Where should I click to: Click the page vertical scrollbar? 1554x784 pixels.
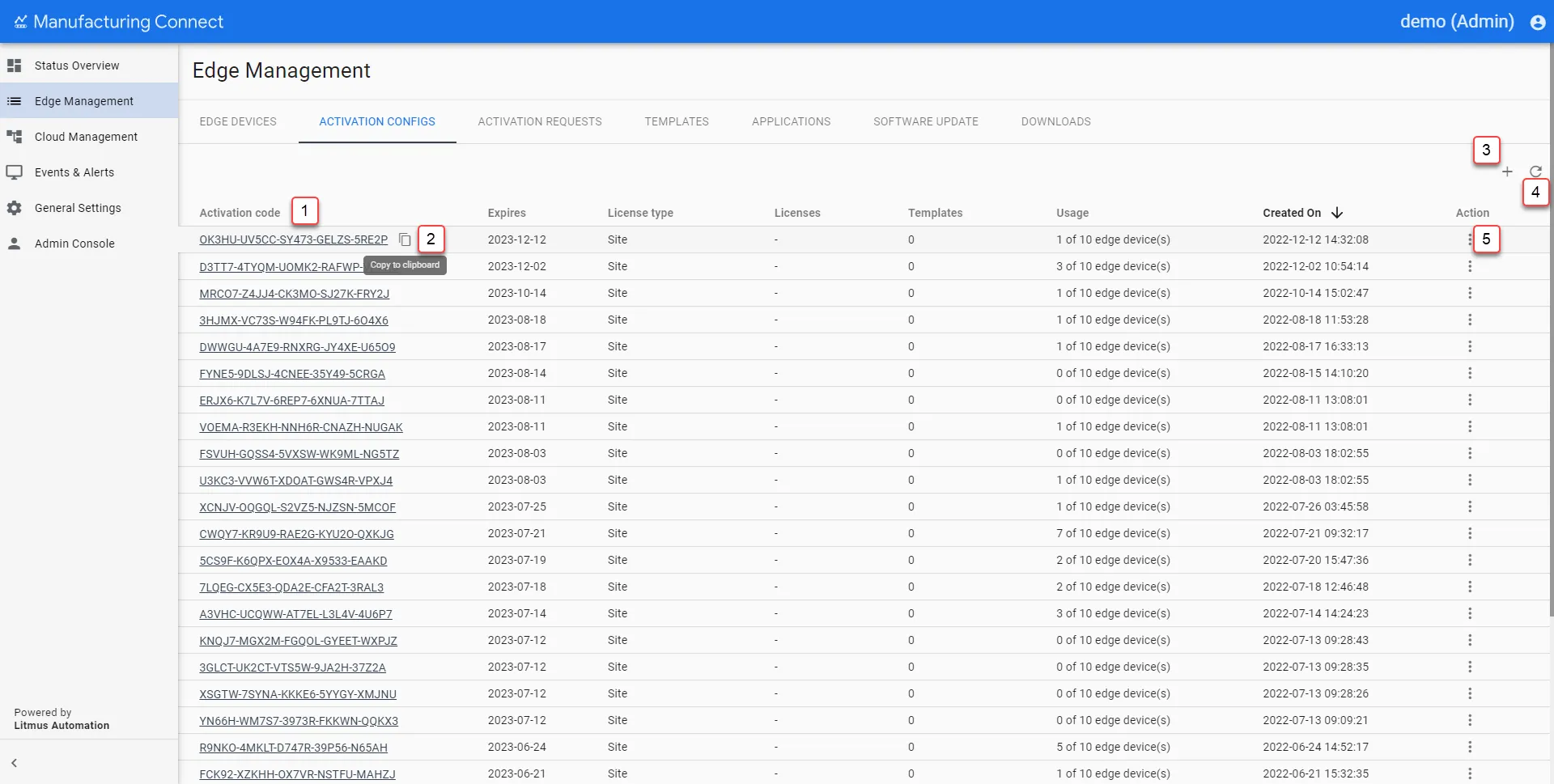click(1551, 332)
